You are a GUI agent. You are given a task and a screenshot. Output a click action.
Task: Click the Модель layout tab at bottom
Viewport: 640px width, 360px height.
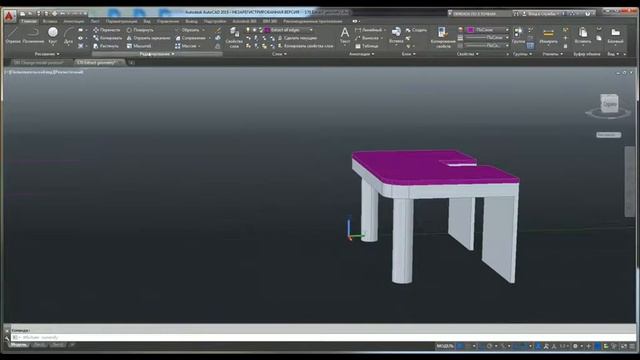[x=18, y=345]
